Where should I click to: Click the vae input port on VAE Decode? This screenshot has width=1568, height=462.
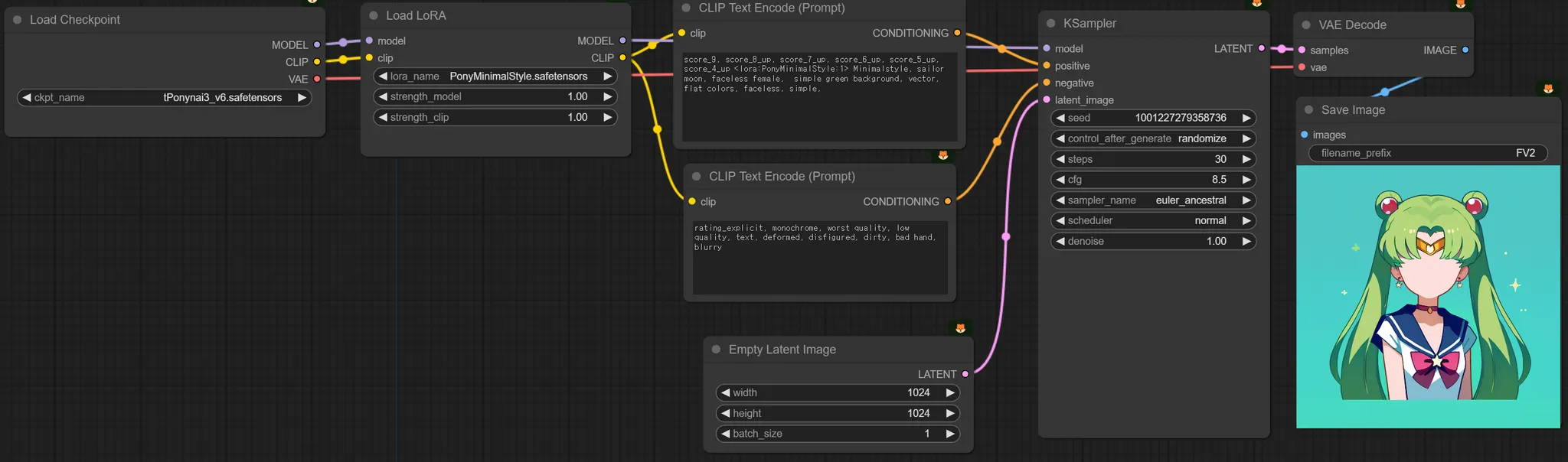[x=1302, y=67]
